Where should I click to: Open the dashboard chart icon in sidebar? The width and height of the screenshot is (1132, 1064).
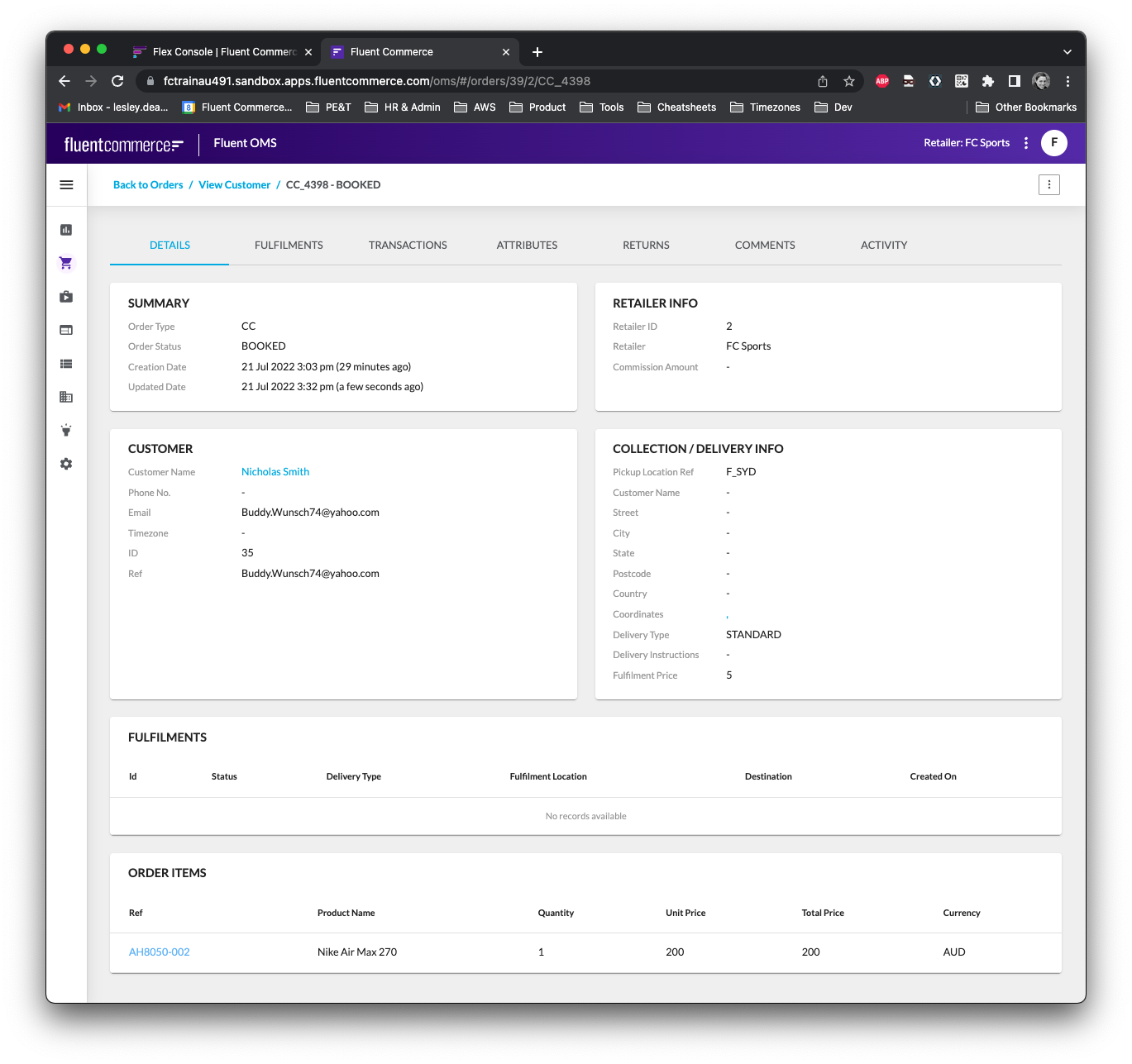click(66, 230)
